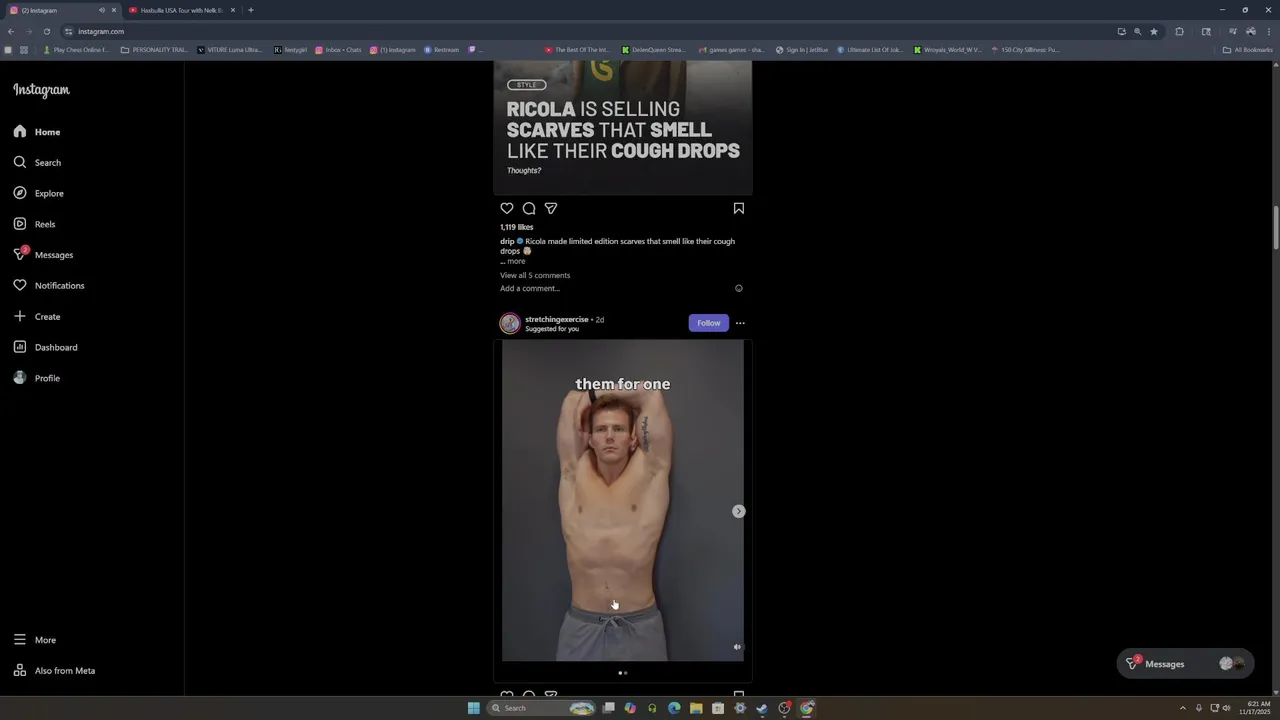Open the Windows Start menu
The width and height of the screenshot is (1280, 720).
pyautogui.click(x=473, y=708)
